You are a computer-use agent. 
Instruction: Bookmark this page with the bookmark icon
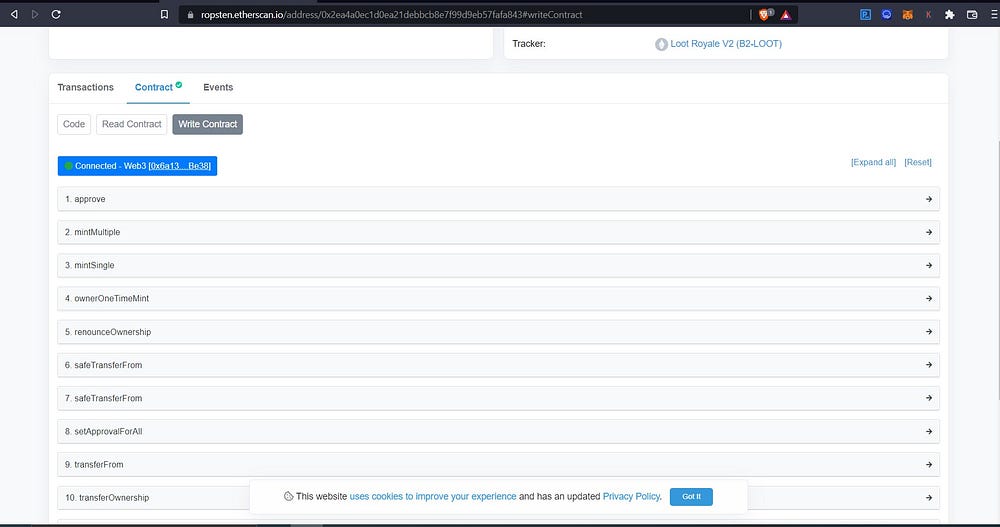click(x=165, y=14)
